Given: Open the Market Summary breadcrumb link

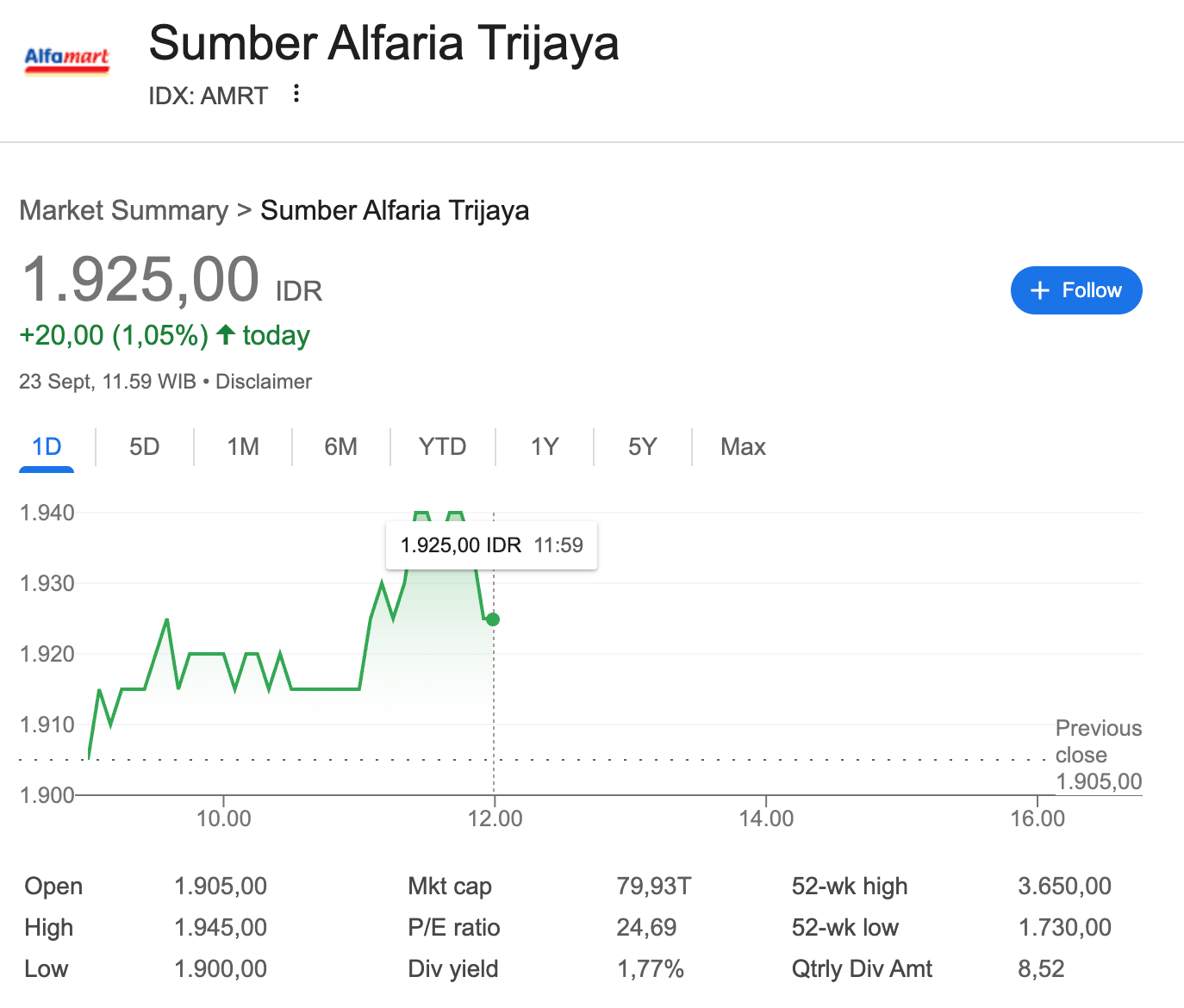Looking at the screenshot, I should pyautogui.click(x=124, y=210).
